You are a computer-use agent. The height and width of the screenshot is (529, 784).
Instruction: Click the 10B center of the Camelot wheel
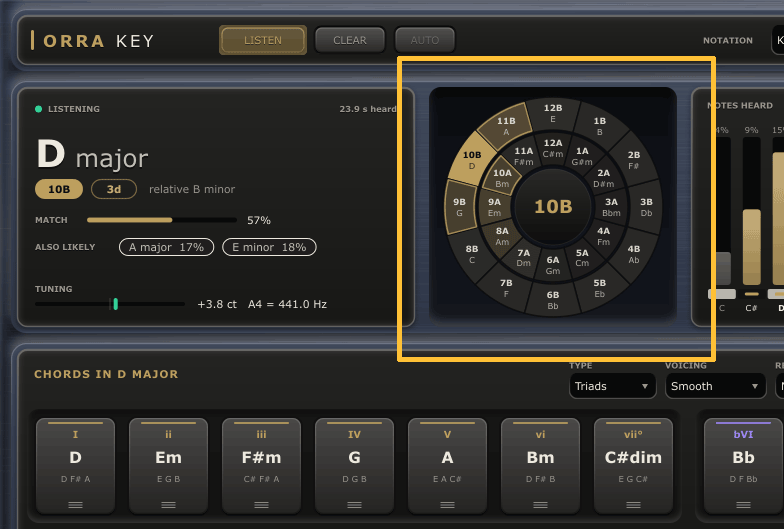coord(553,206)
